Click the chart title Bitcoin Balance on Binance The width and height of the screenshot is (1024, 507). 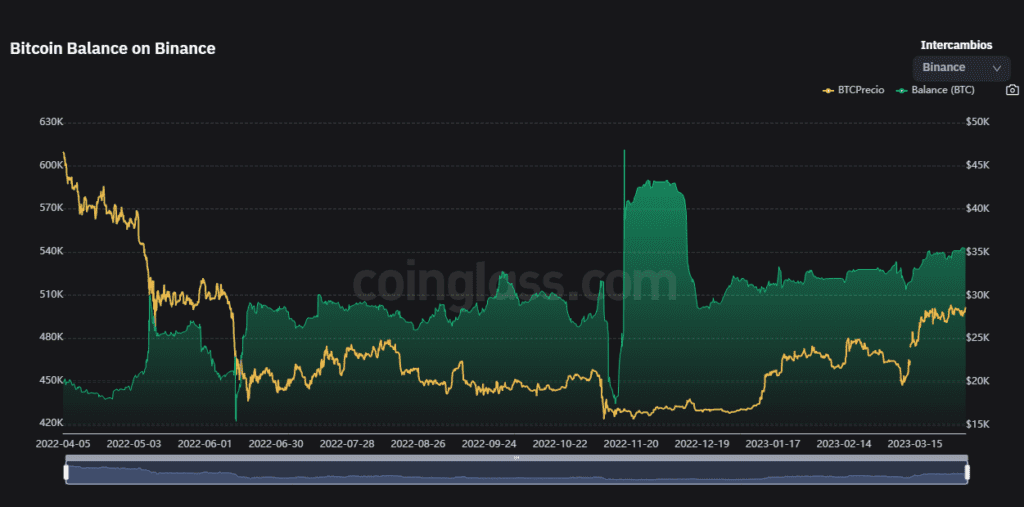pos(112,48)
